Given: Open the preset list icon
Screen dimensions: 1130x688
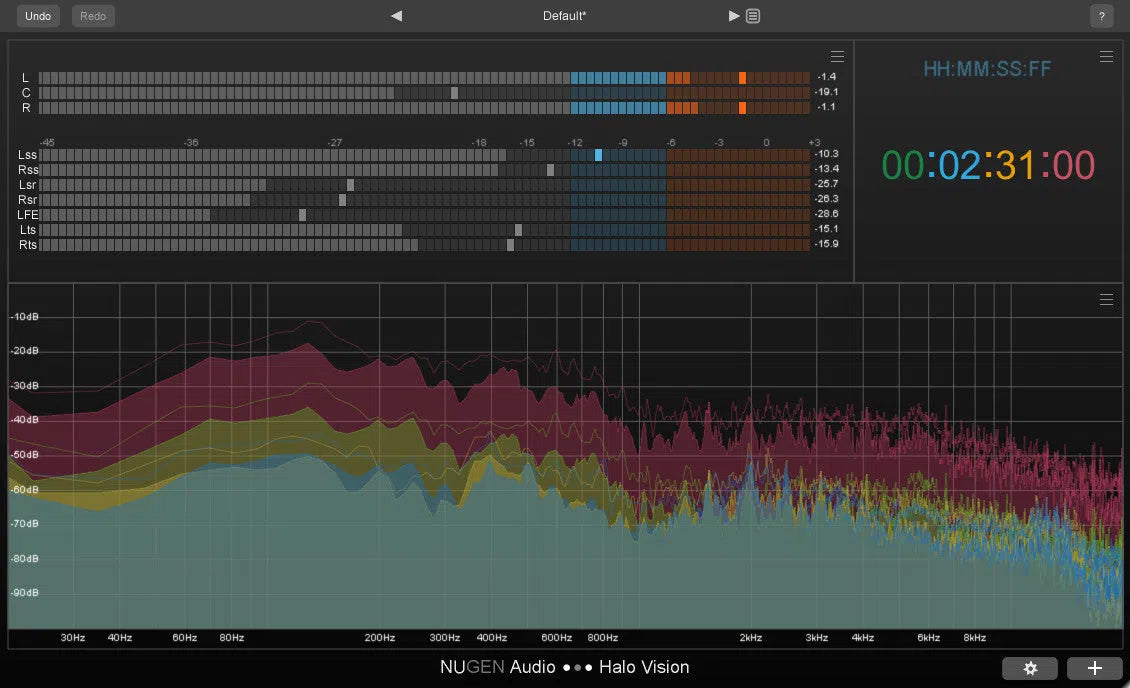Looking at the screenshot, I should pos(752,15).
